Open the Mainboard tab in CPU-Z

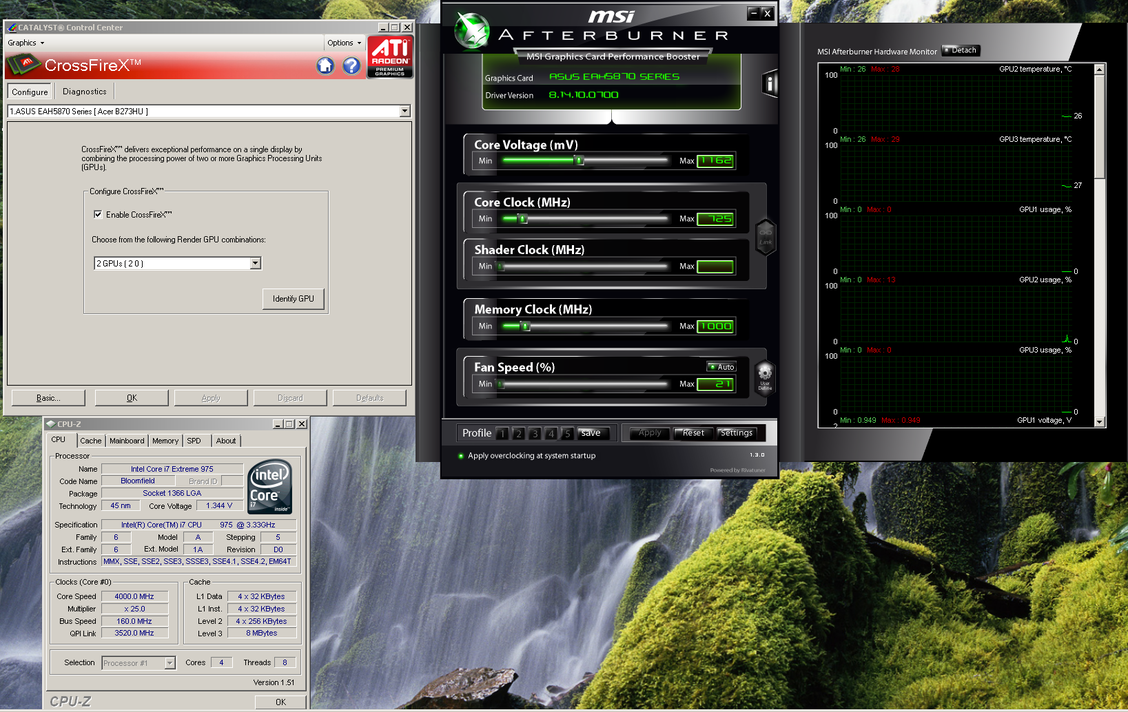click(127, 440)
